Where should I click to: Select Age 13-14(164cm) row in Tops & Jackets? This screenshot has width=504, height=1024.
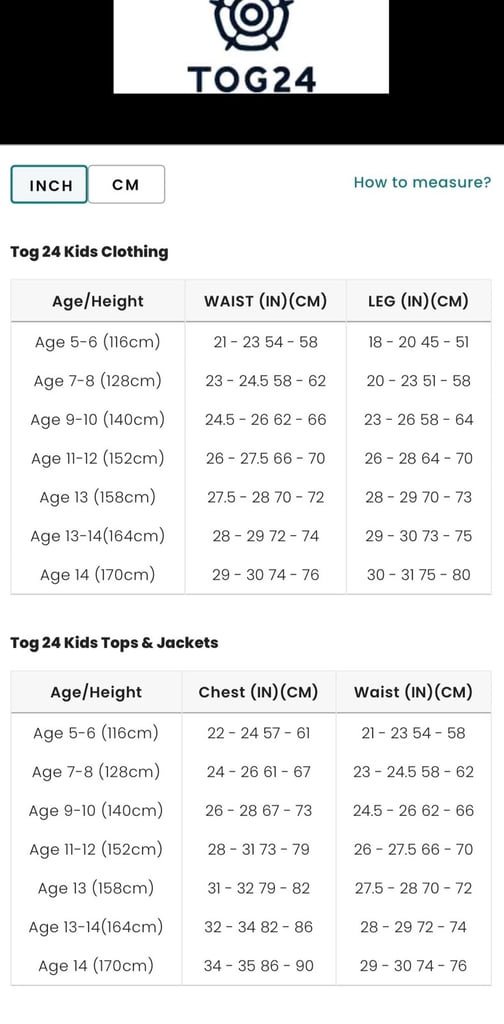click(x=251, y=927)
